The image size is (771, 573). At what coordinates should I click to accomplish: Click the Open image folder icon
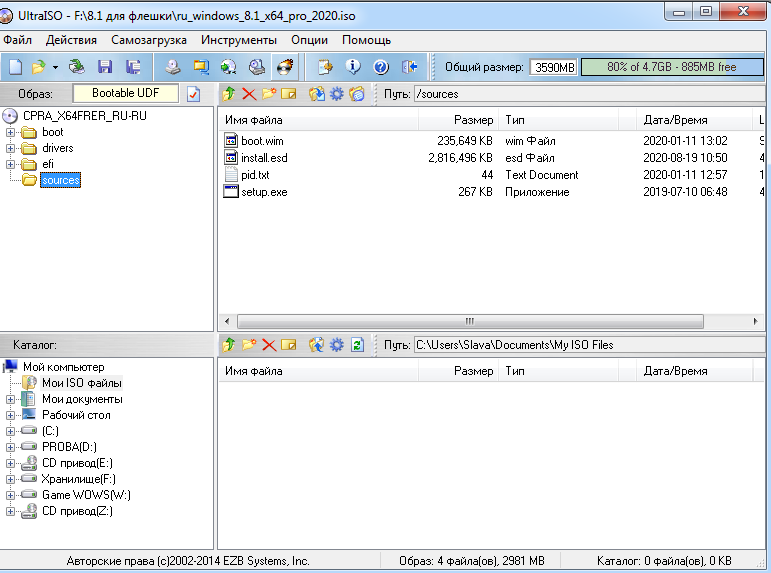pyautogui.click(x=38, y=67)
